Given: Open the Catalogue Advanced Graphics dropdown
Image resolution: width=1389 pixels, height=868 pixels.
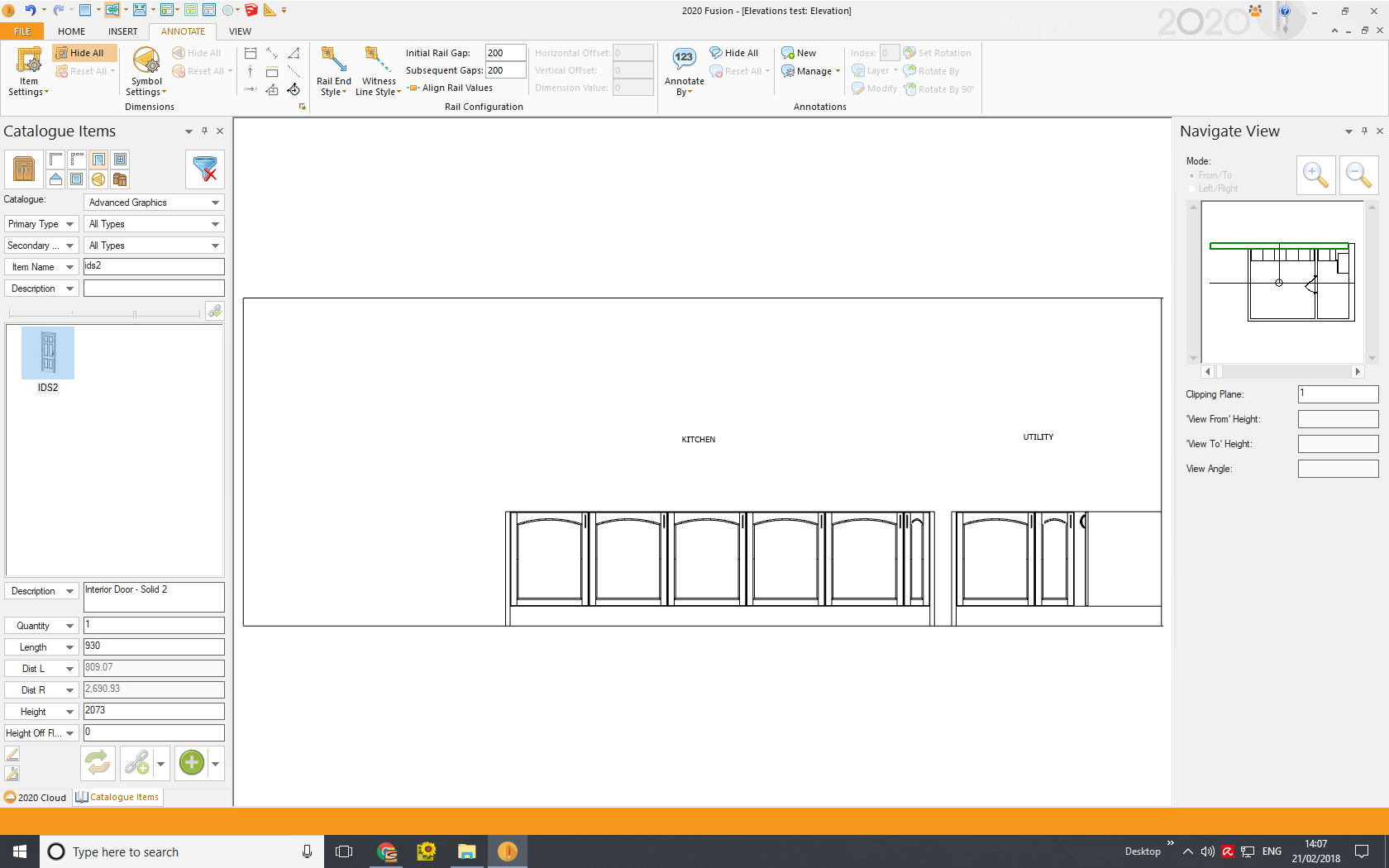Looking at the screenshot, I should (215, 203).
